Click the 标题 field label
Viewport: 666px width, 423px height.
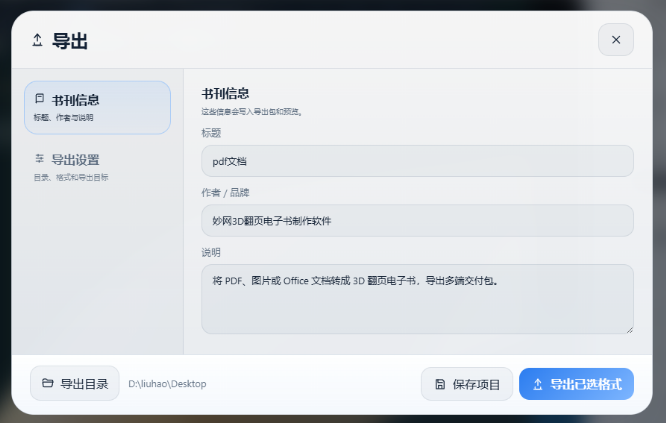(x=211, y=133)
